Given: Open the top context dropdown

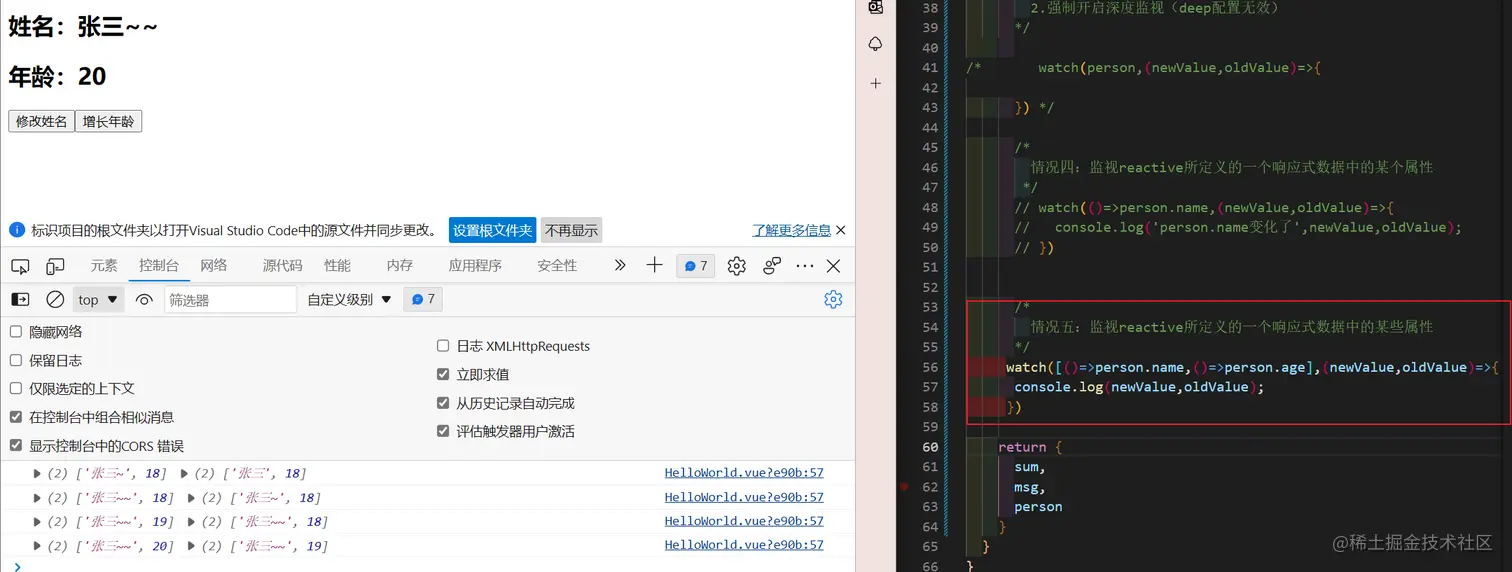Looking at the screenshot, I should click(x=98, y=299).
